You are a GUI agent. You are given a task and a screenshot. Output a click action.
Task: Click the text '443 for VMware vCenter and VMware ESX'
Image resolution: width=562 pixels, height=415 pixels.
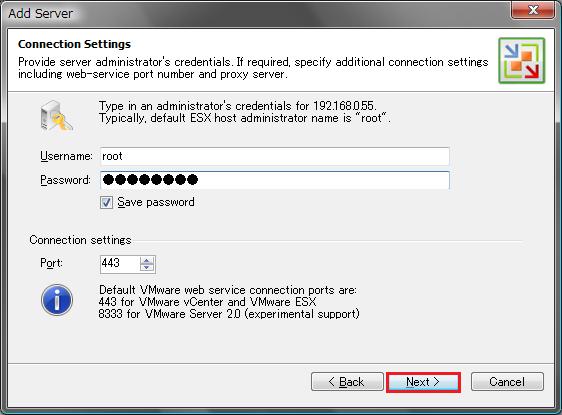click(x=208, y=302)
